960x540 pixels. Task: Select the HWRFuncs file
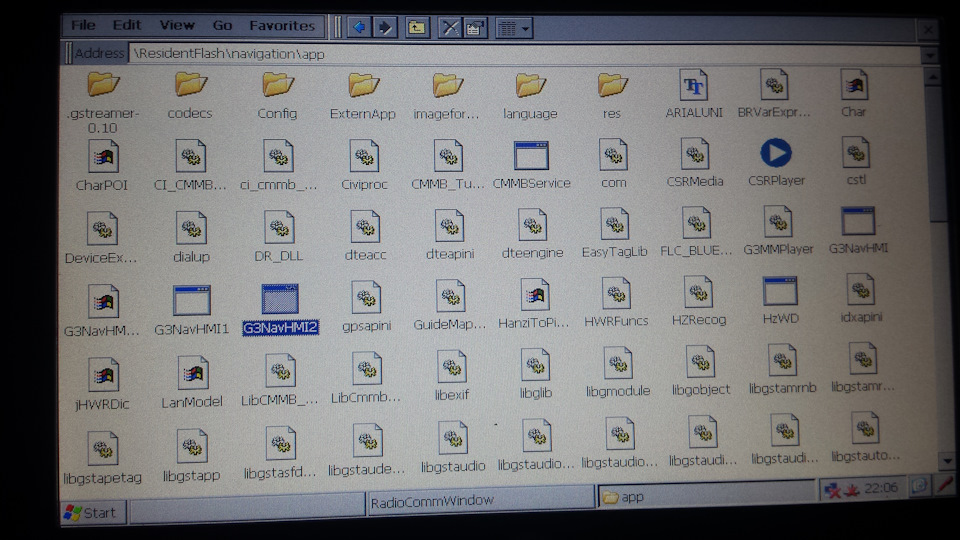(616, 302)
